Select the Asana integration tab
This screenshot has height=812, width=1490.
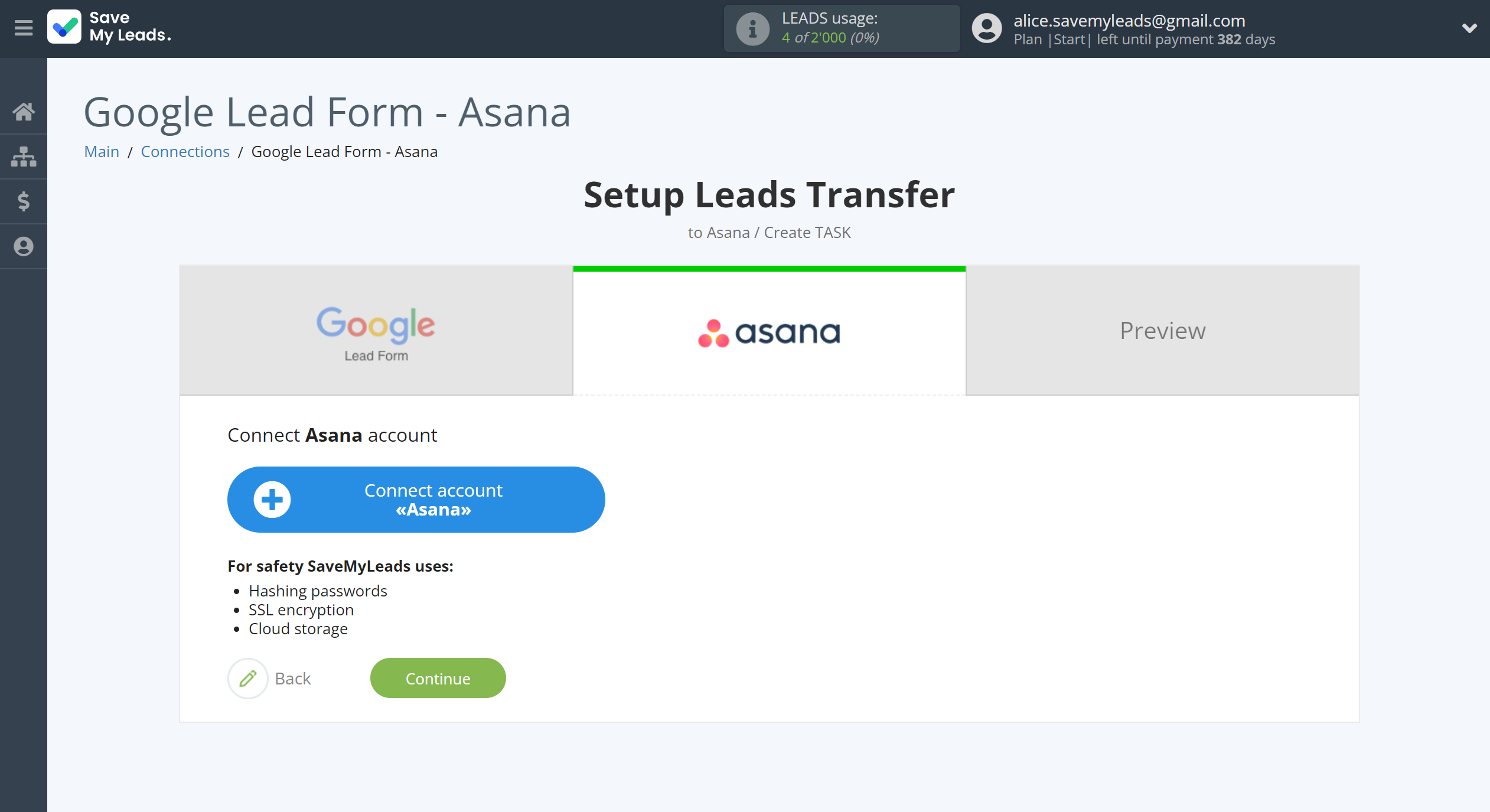(x=769, y=330)
